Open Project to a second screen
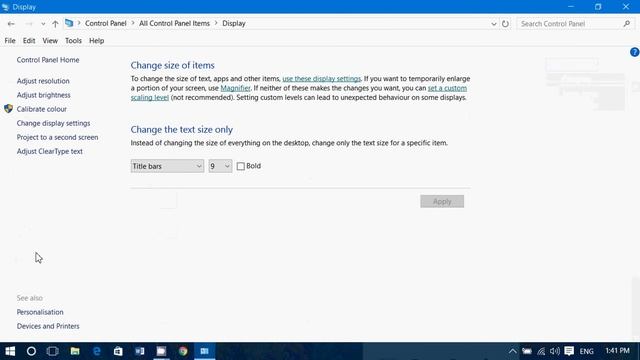The width and height of the screenshot is (640, 360). 58,137
